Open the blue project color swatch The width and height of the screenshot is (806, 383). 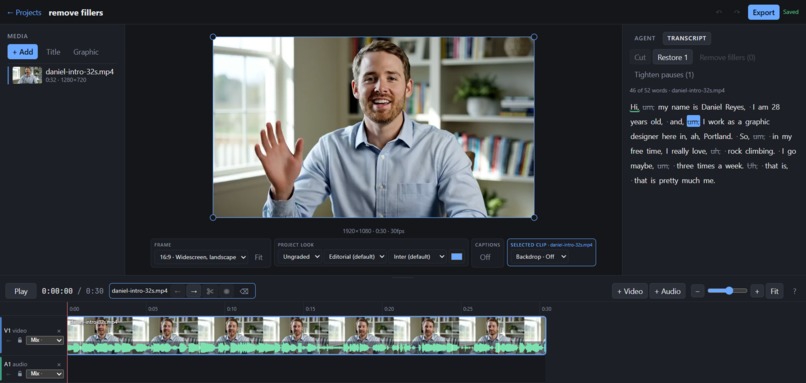click(x=456, y=257)
